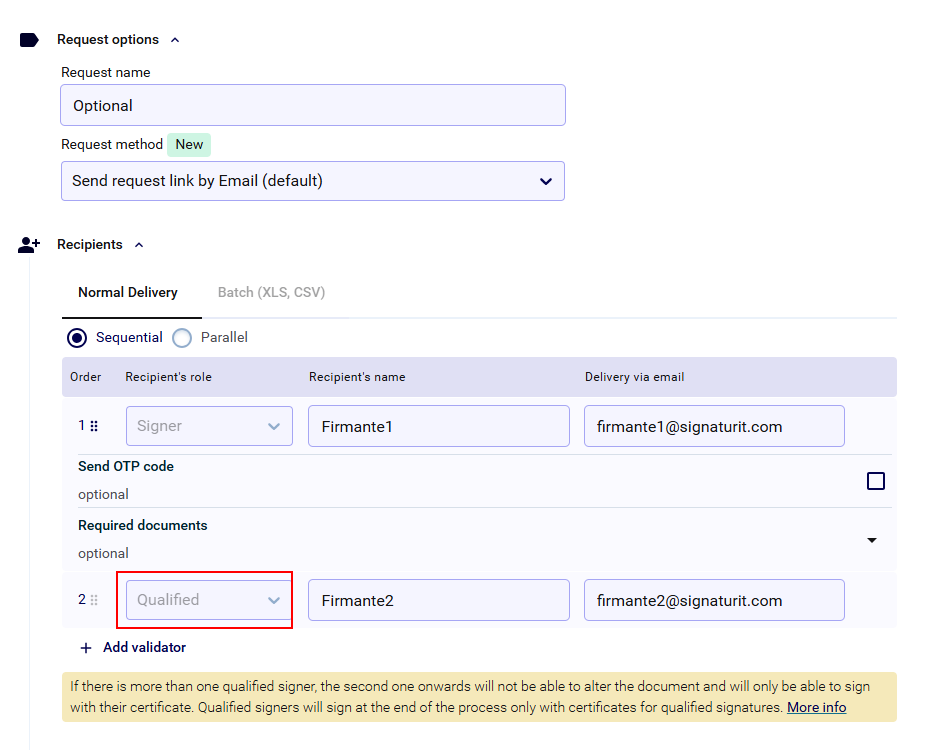Click the Request name input field
This screenshot has width=931, height=750.
[x=313, y=105]
